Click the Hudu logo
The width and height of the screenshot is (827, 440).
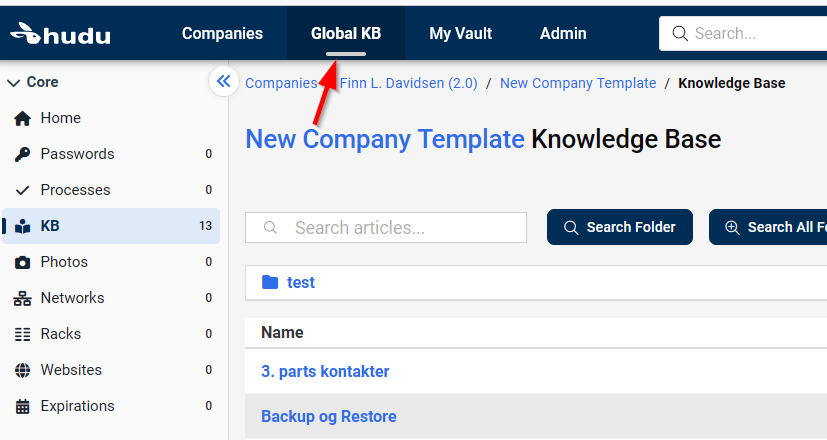coord(60,34)
